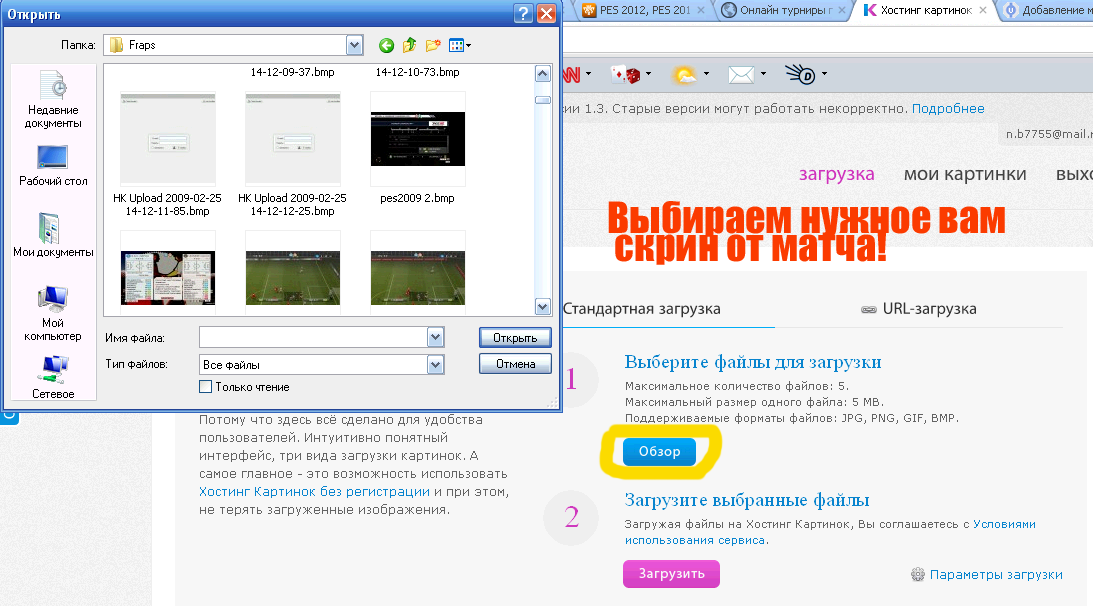
Task: Create a new folder in Open dialog
Action: click(433, 45)
